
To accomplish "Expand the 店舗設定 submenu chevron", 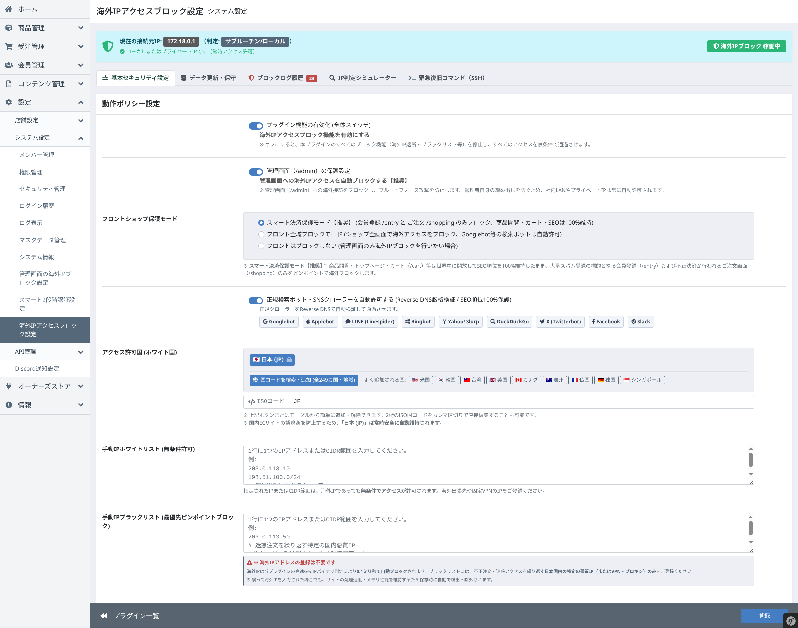I will coord(80,121).
